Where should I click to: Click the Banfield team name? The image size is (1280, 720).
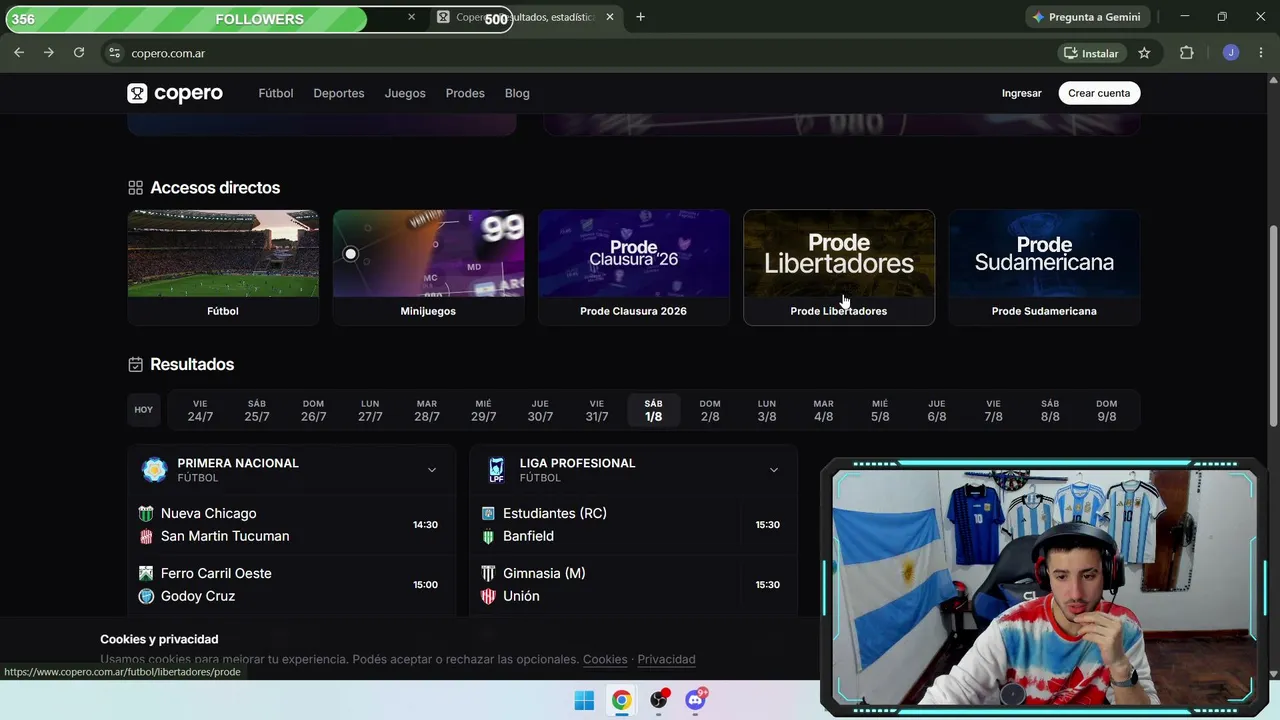click(528, 537)
